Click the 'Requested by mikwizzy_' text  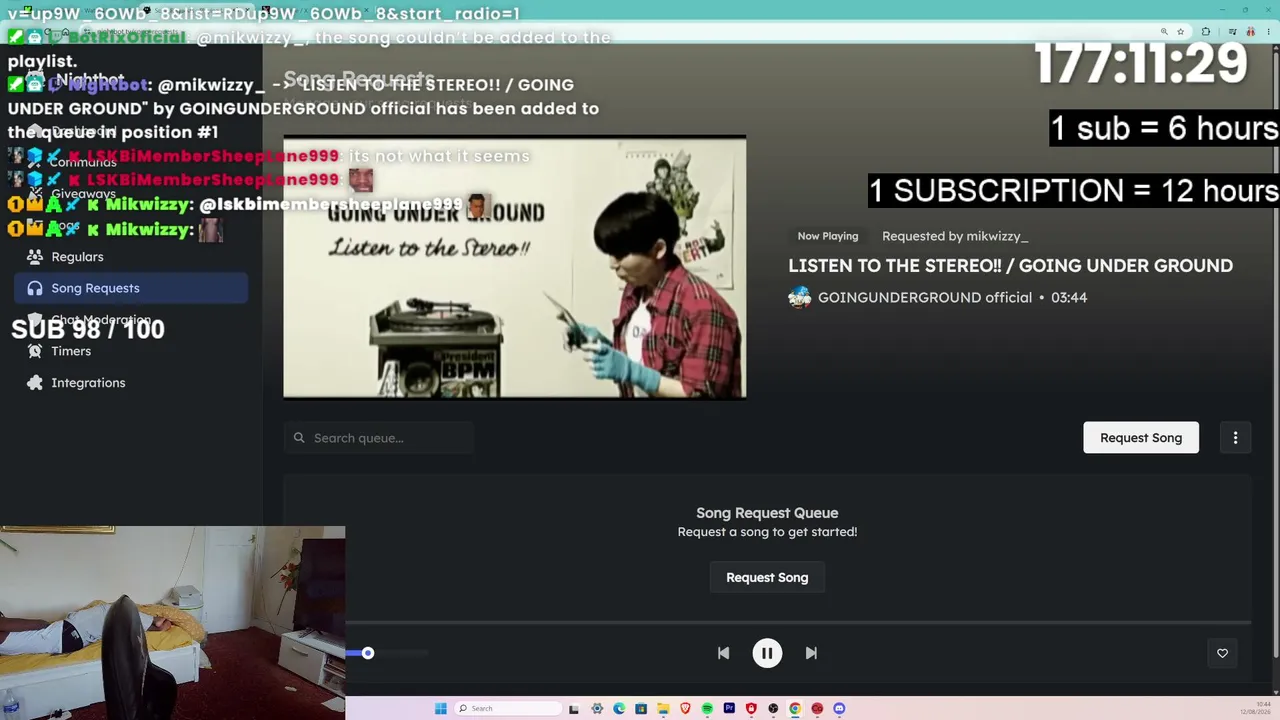[x=955, y=236]
